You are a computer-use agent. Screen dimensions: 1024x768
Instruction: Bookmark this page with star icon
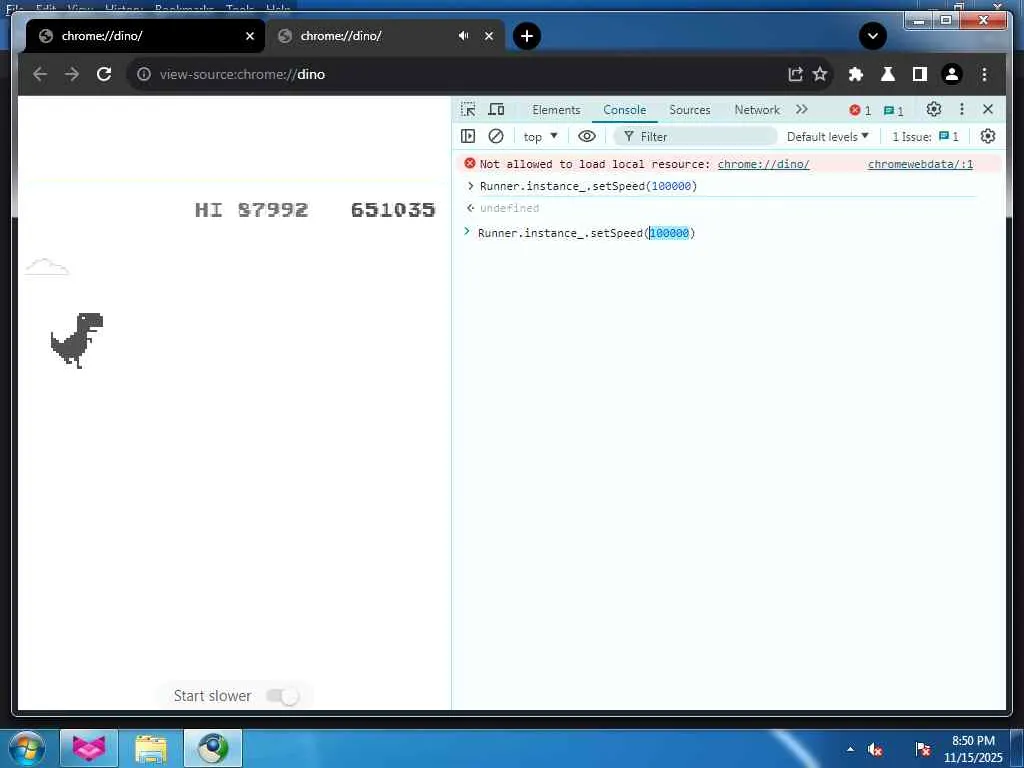click(x=820, y=74)
